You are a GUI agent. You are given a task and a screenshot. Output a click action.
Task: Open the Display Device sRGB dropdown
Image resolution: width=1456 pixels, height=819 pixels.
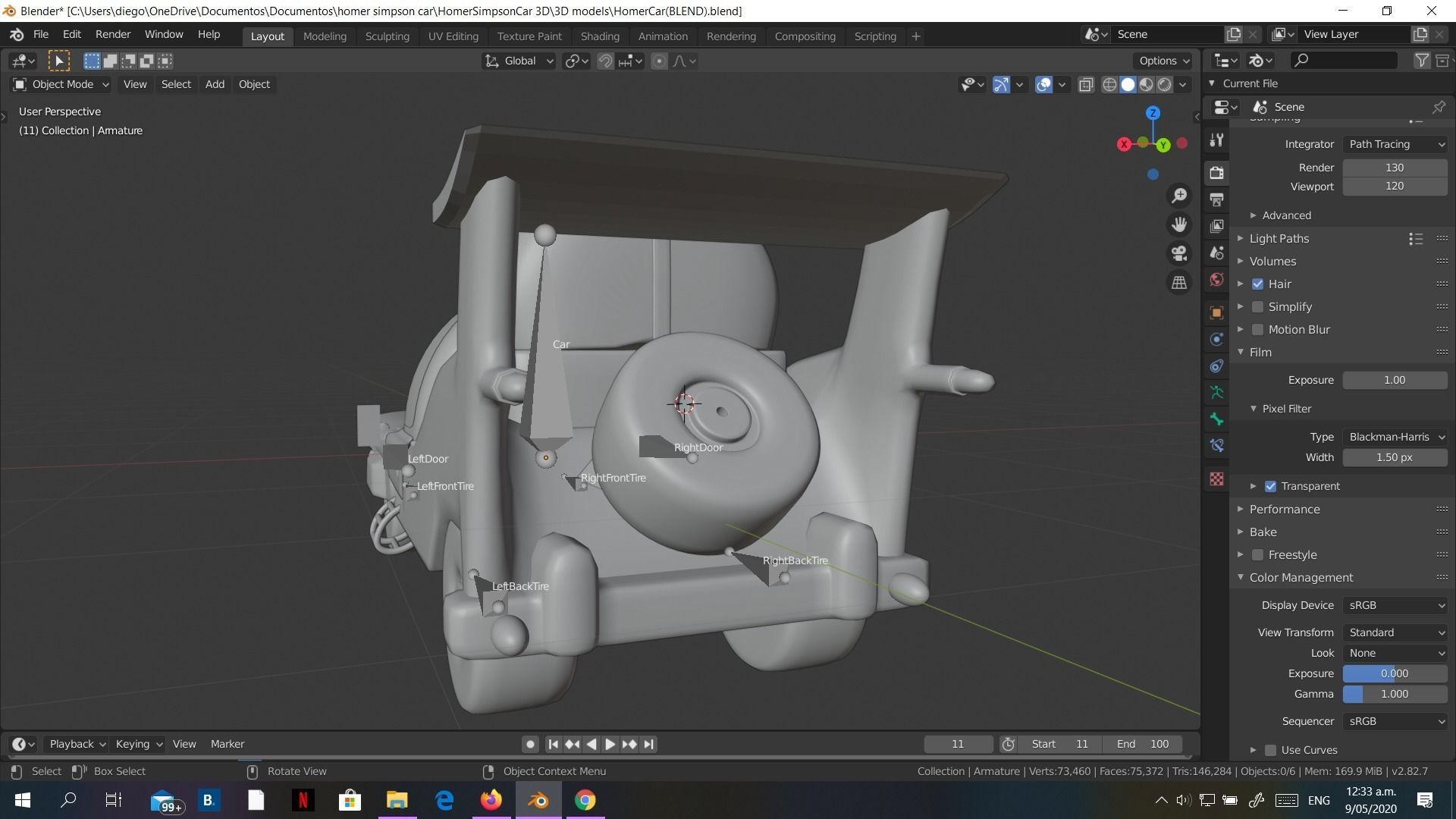coord(1395,605)
